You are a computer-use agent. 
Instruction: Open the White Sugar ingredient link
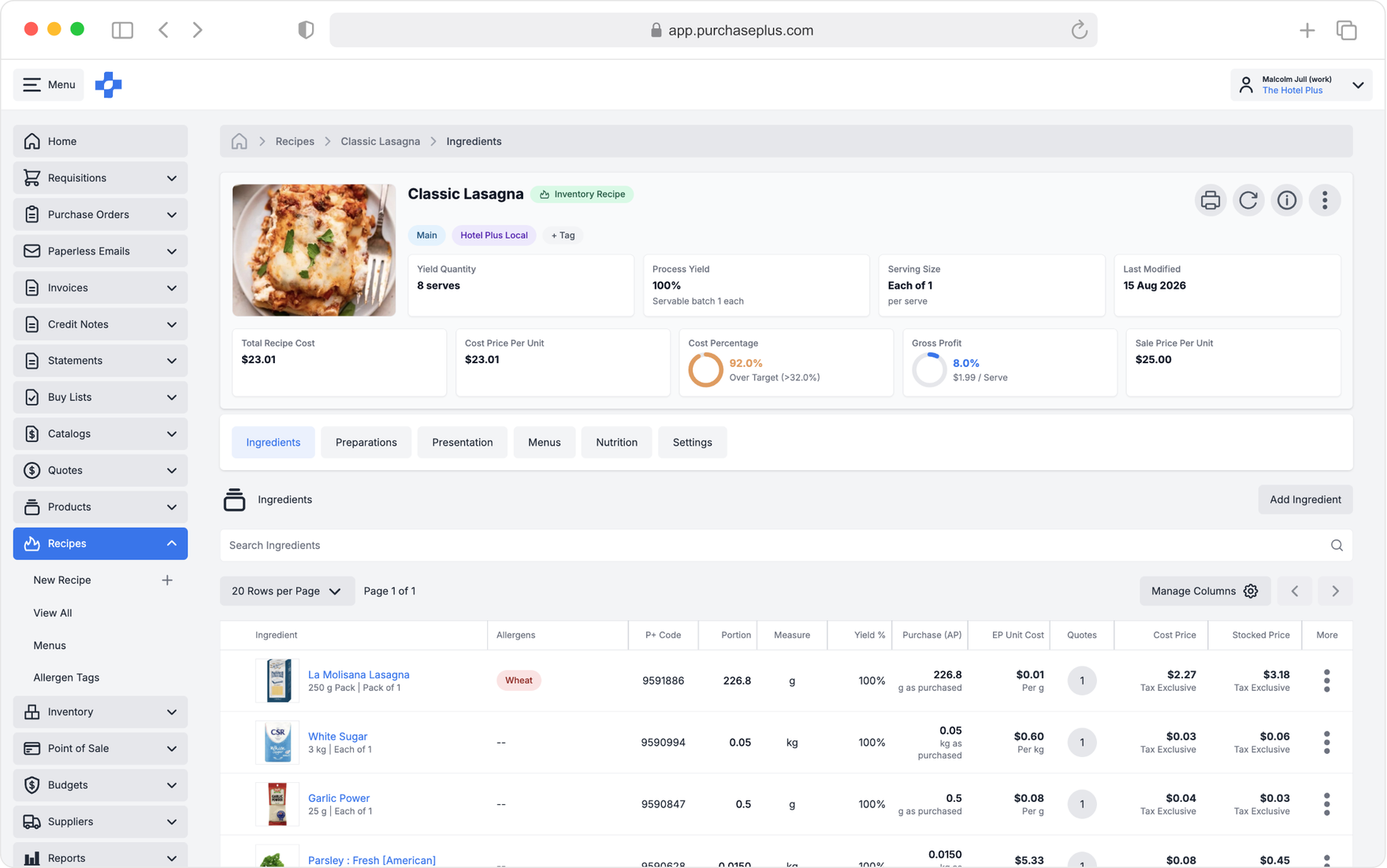click(337, 736)
